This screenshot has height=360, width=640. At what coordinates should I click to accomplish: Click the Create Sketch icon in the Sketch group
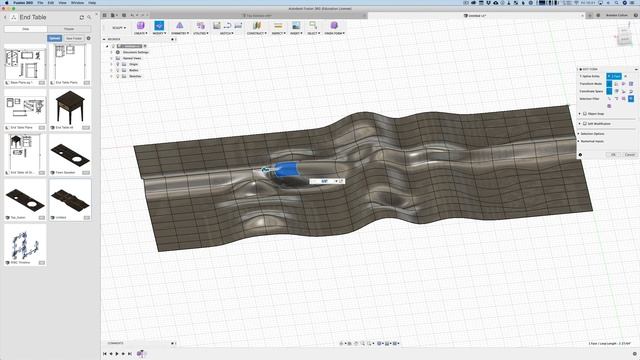[x=217, y=26]
